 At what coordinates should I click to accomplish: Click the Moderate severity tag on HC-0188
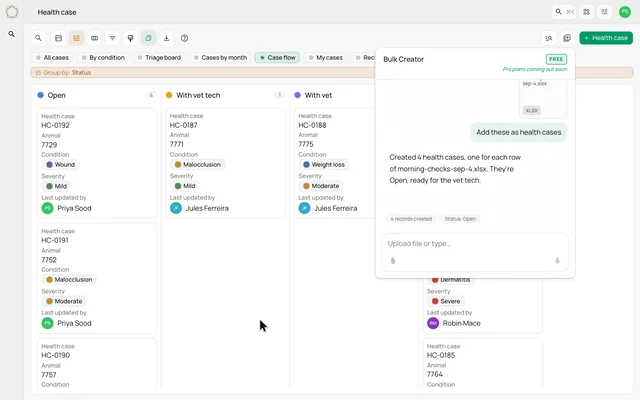point(321,186)
